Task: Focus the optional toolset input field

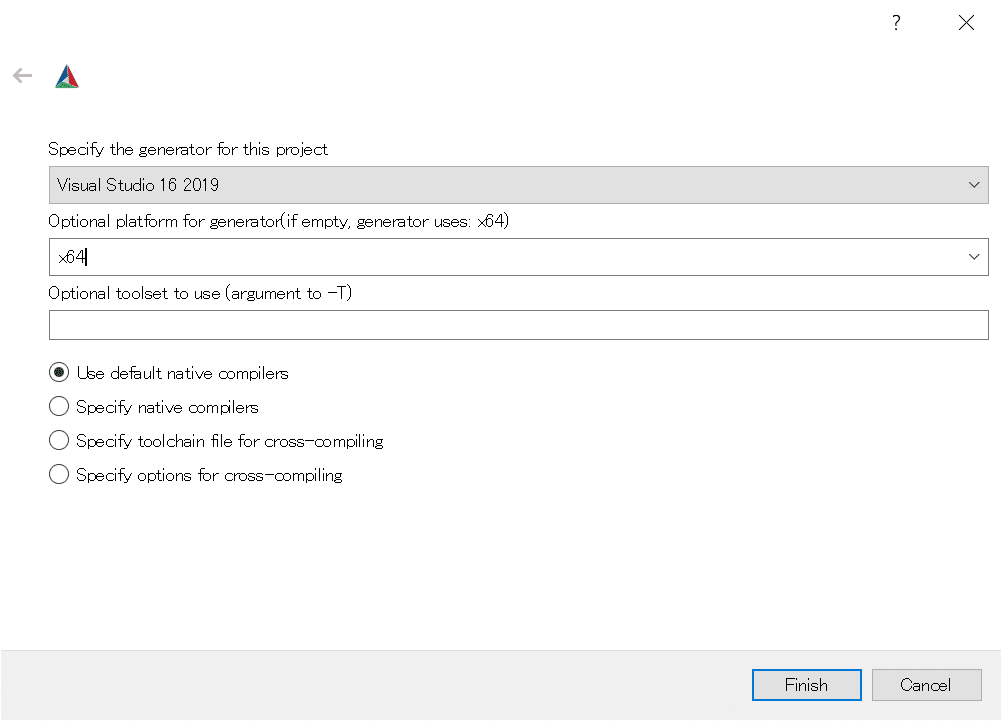Action: (x=518, y=325)
